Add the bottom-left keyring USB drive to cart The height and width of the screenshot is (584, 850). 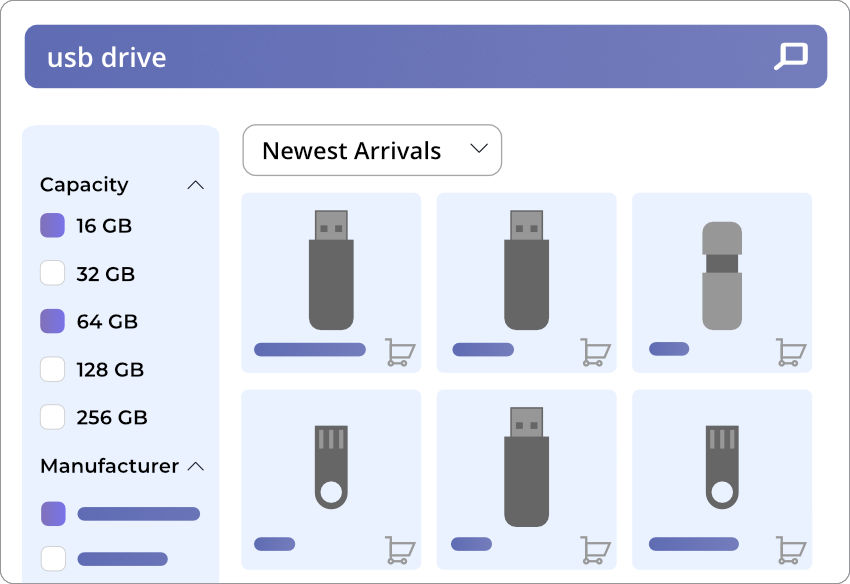click(x=400, y=549)
